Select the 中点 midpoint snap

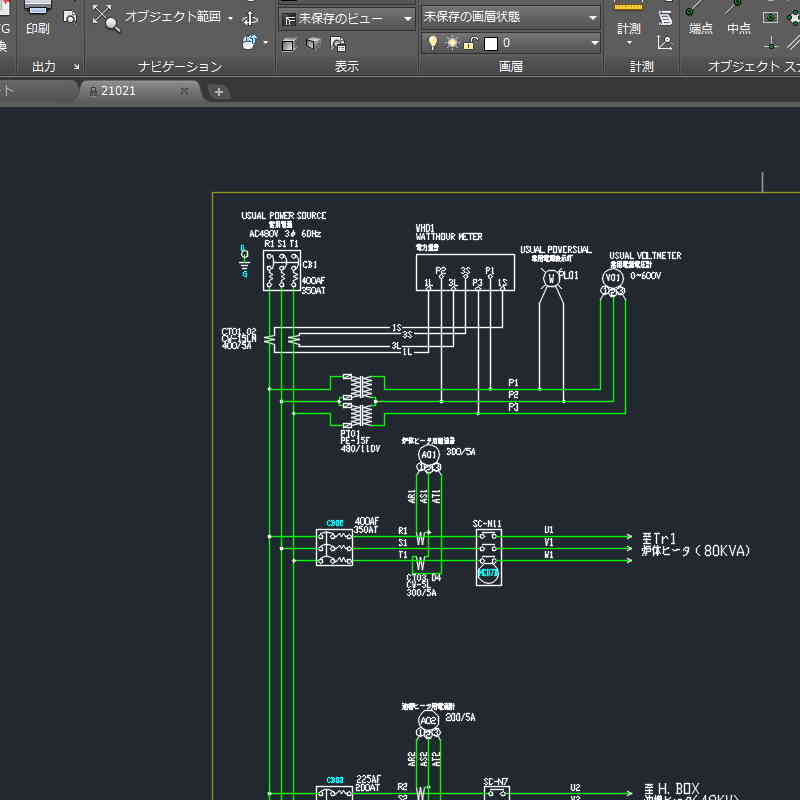tap(739, 18)
